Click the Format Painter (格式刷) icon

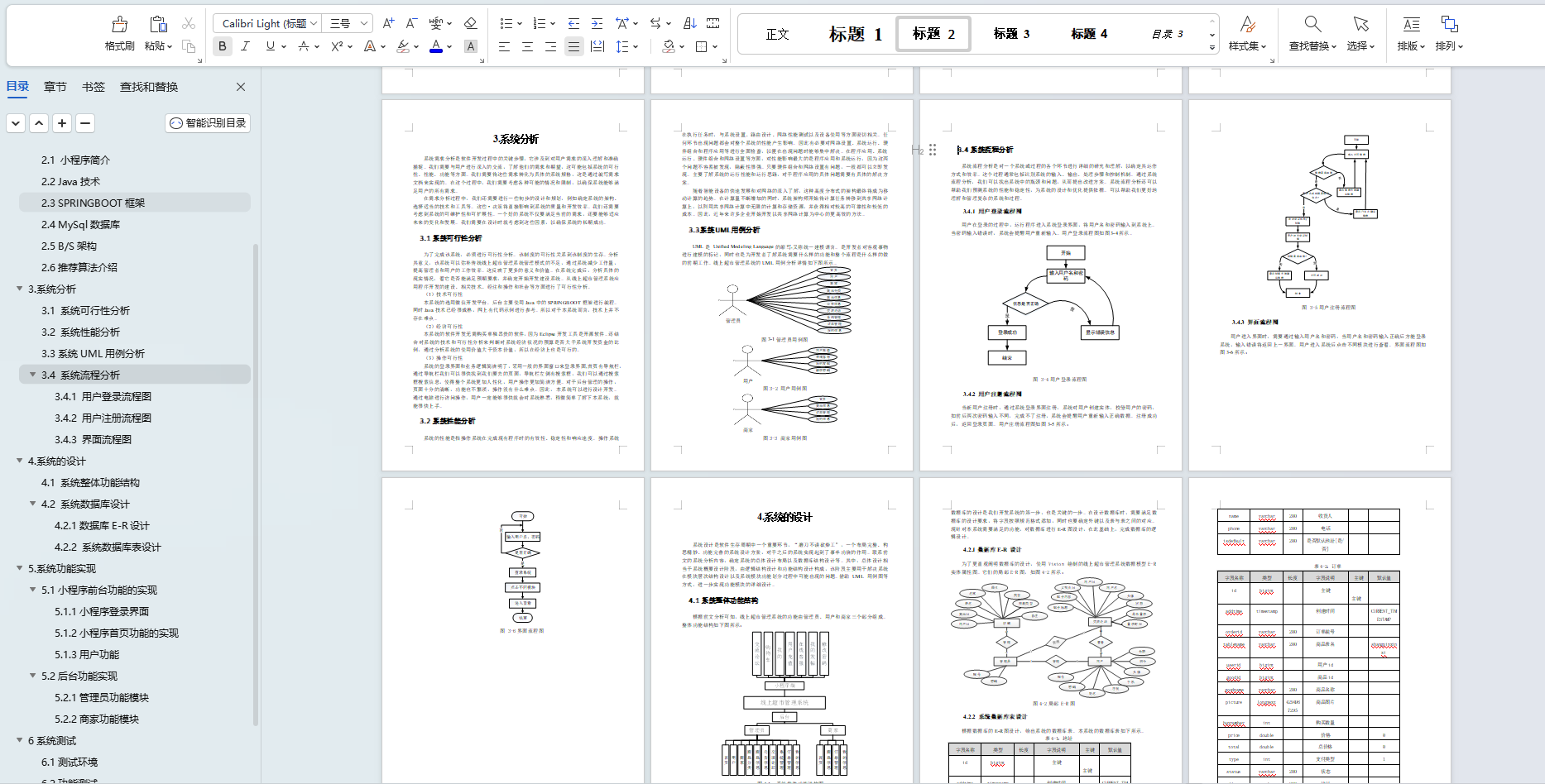(120, 24)
